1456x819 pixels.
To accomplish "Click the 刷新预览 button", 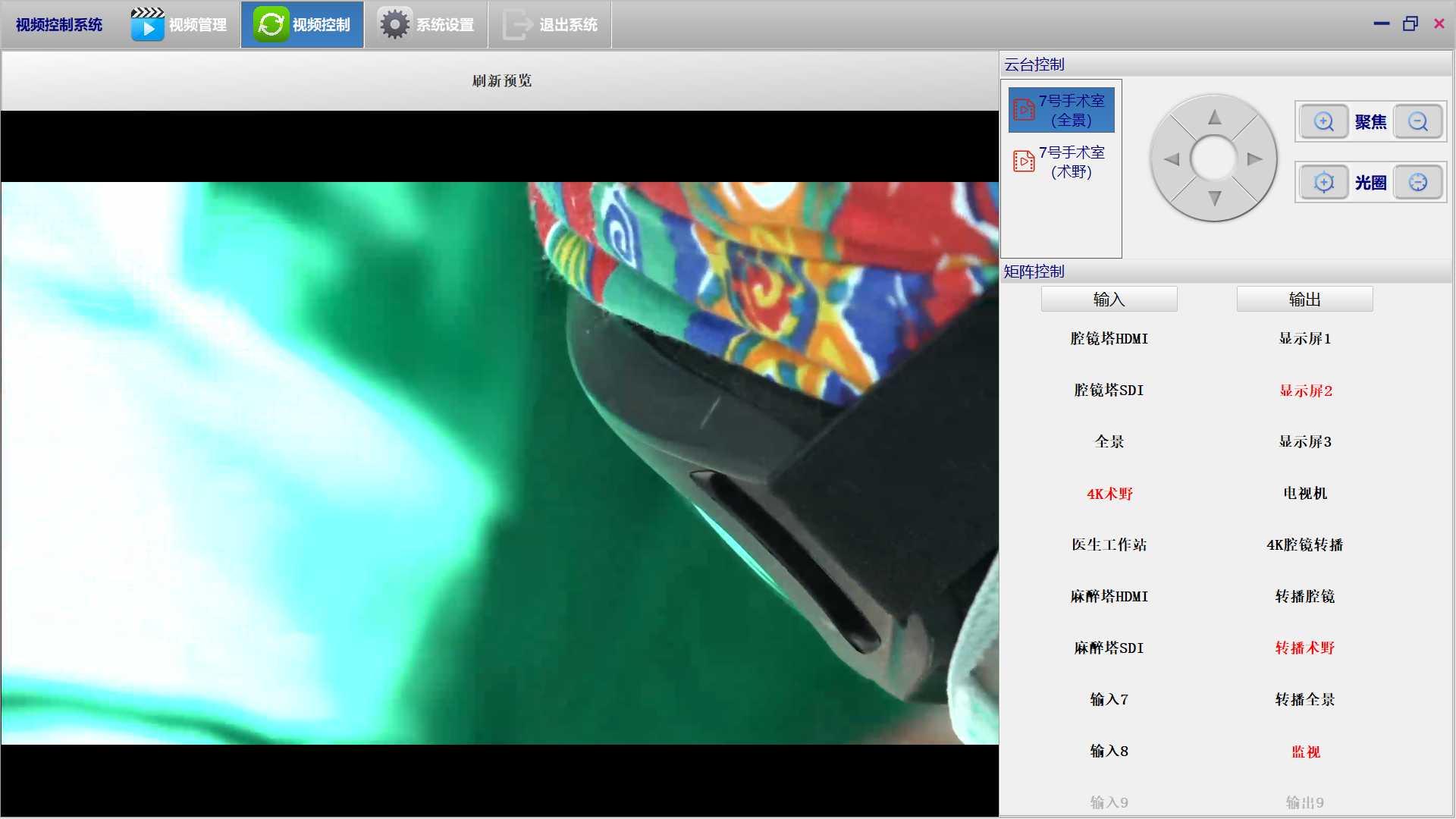I will (501, 80).
